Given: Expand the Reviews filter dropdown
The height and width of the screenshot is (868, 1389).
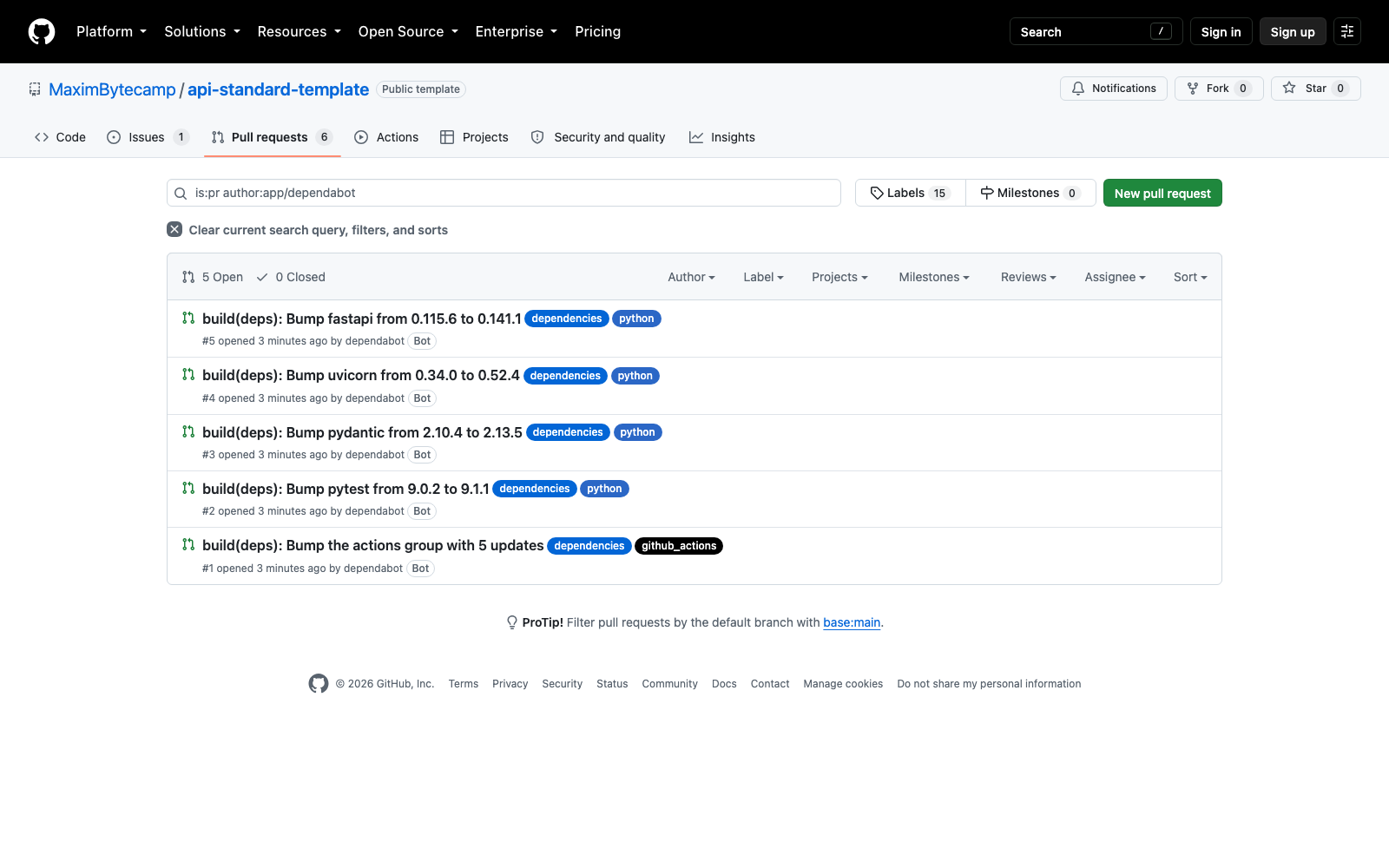Looking at the screenshot, I should [x=1029, y=277].
